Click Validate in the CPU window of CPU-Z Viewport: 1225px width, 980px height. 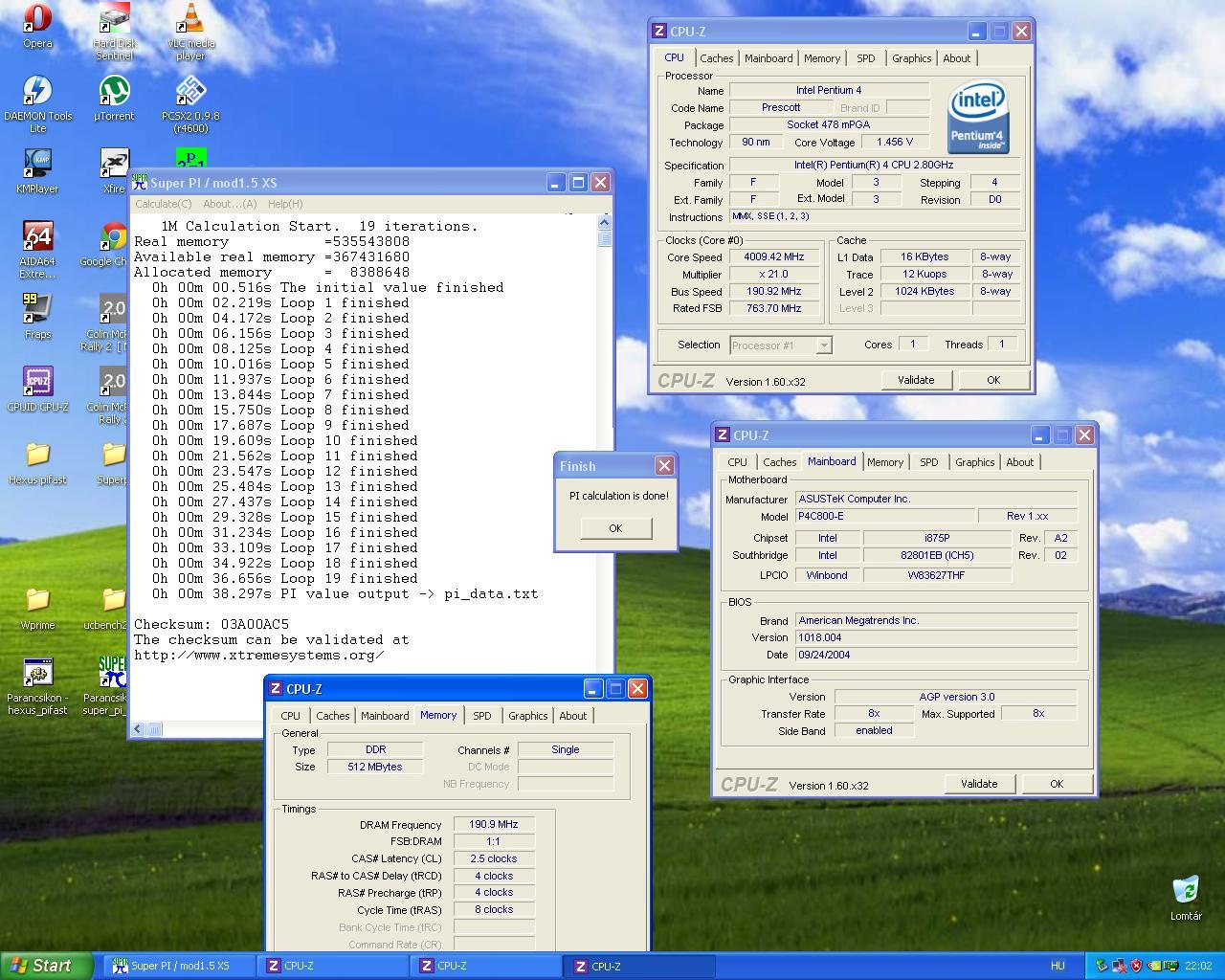click(x=916, y=380)
